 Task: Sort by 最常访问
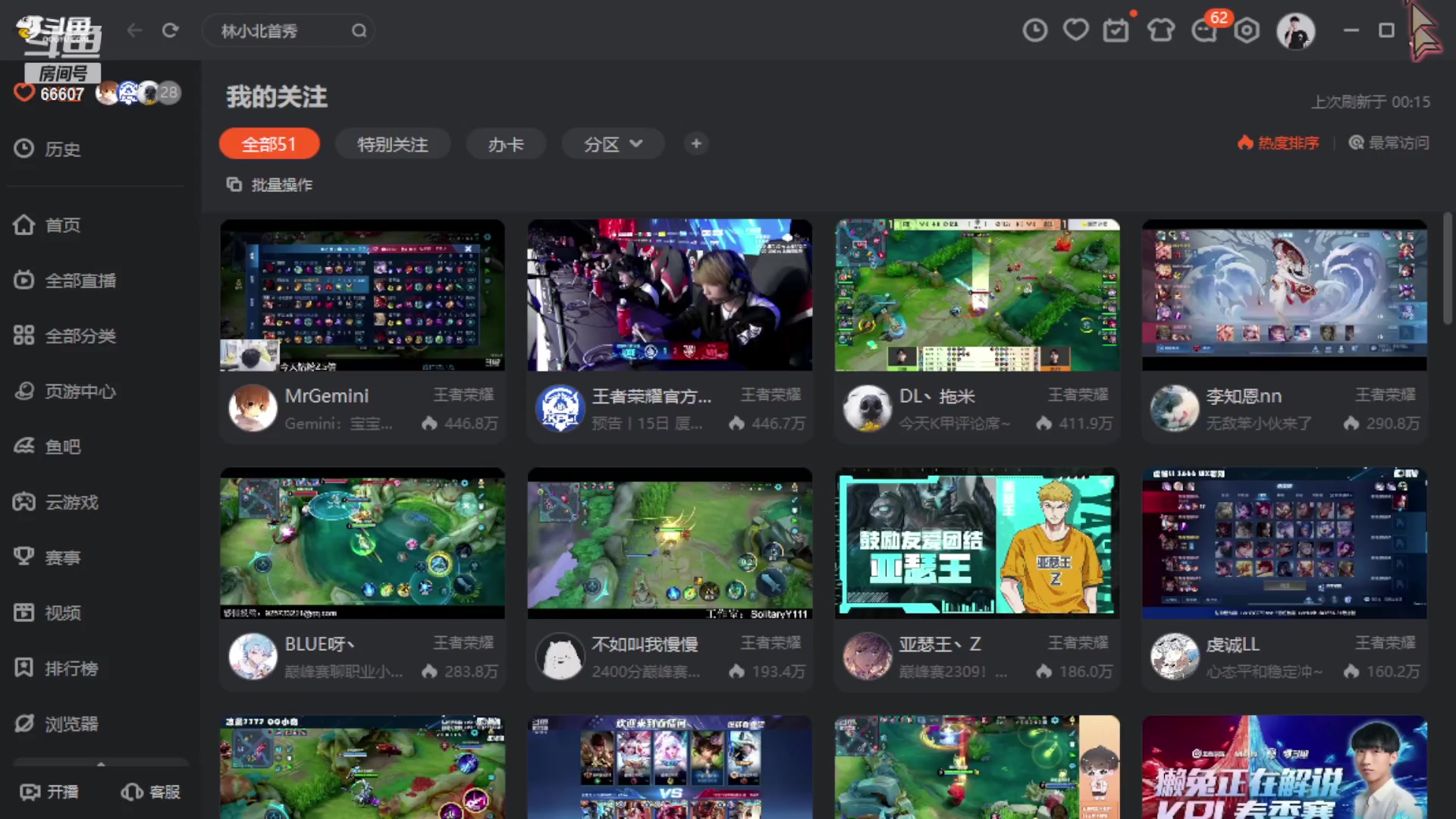(1389, 143)
